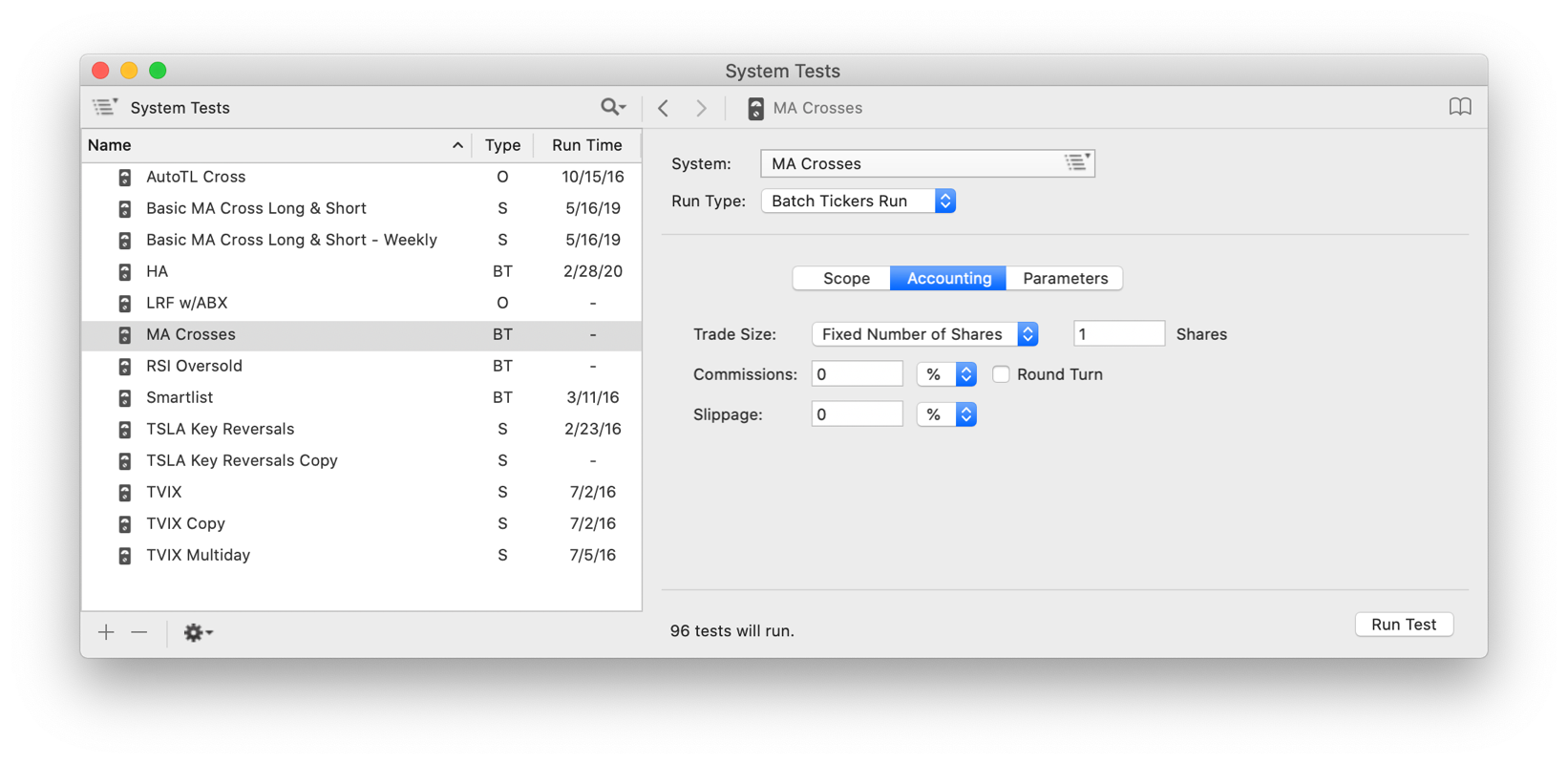Click the 10/15/16 run time cell
This screenshot has height=764, width=1568.
point(593,177)
